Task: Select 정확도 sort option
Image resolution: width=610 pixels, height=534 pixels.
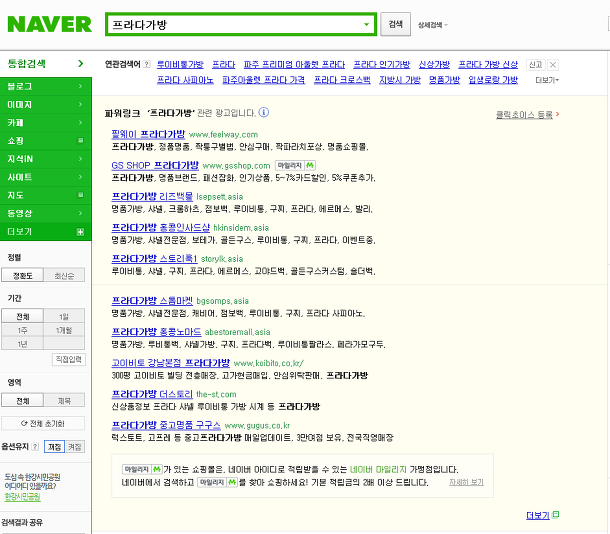Action: point(23,275)
